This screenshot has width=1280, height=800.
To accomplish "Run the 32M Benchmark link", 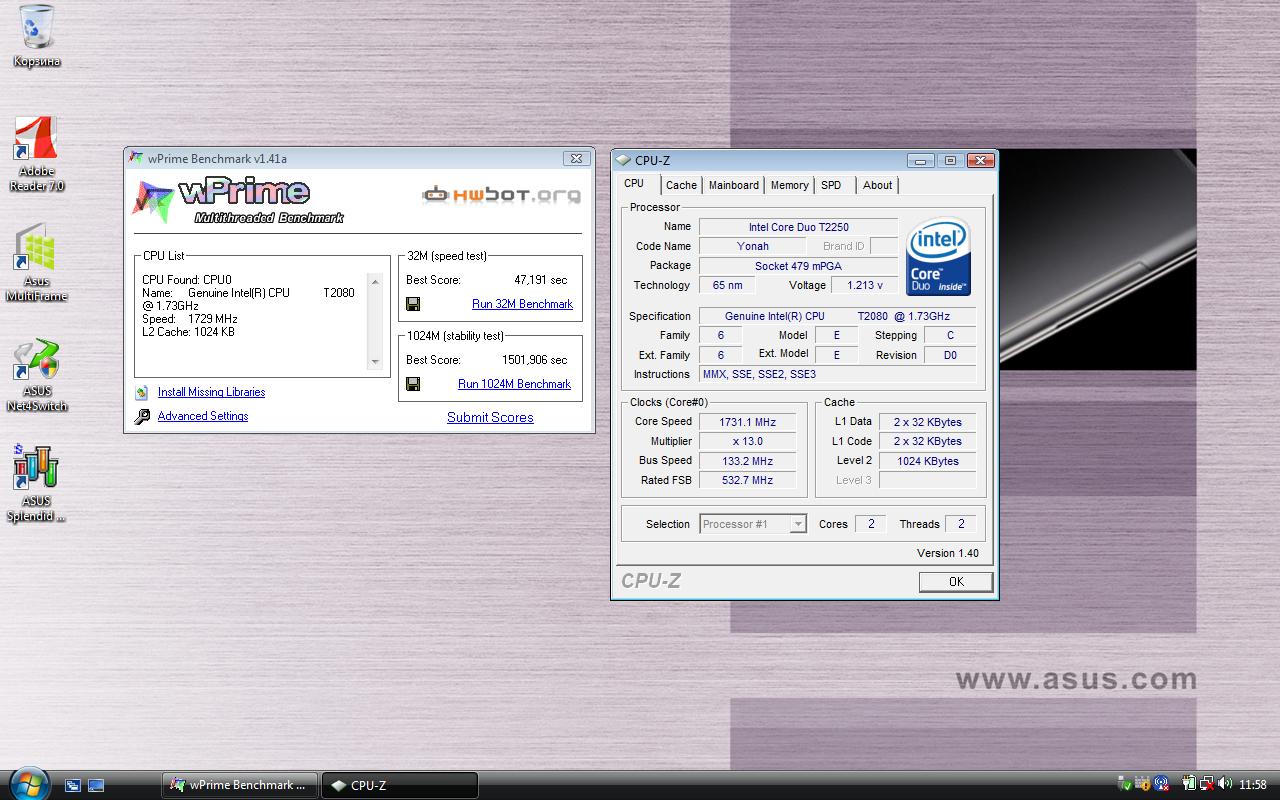I will coord(522,304).
